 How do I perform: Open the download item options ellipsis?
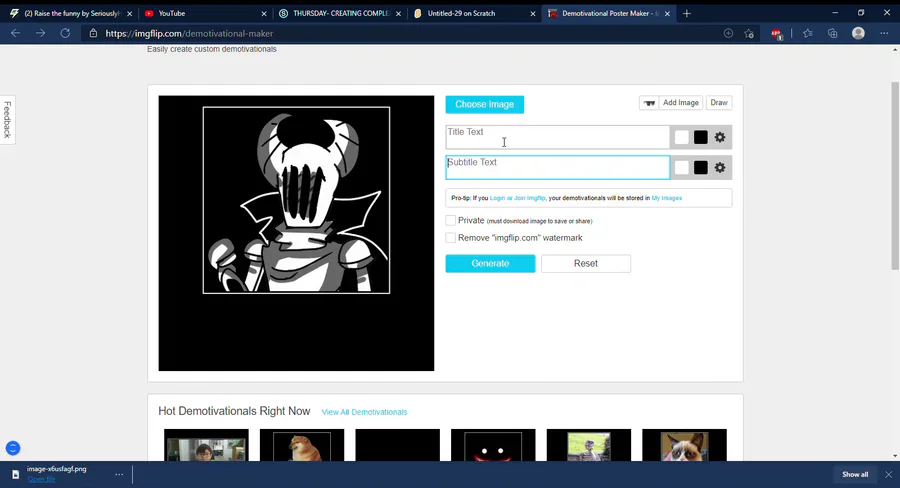pyautogui.click(x=119, y=474)
